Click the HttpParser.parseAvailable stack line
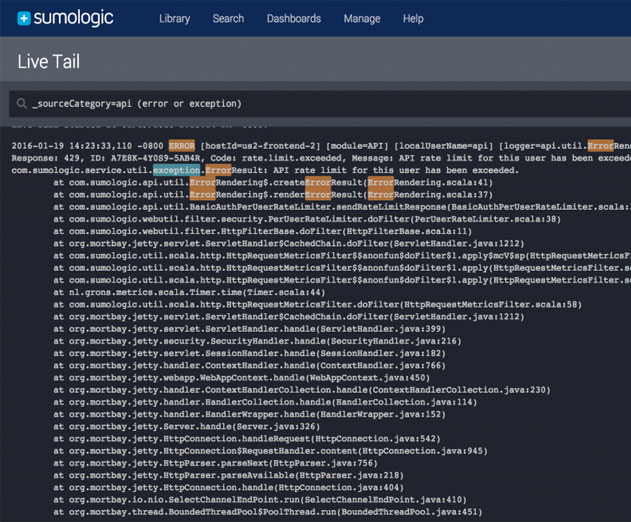Image resolution: width=631 pixels, height=522 pixels. click(x=229, y=475)
